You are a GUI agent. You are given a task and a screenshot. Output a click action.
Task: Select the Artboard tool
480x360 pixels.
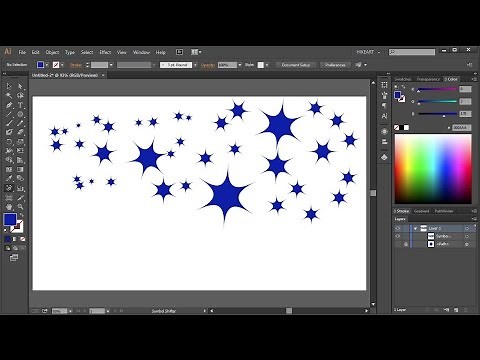(9, 198)
